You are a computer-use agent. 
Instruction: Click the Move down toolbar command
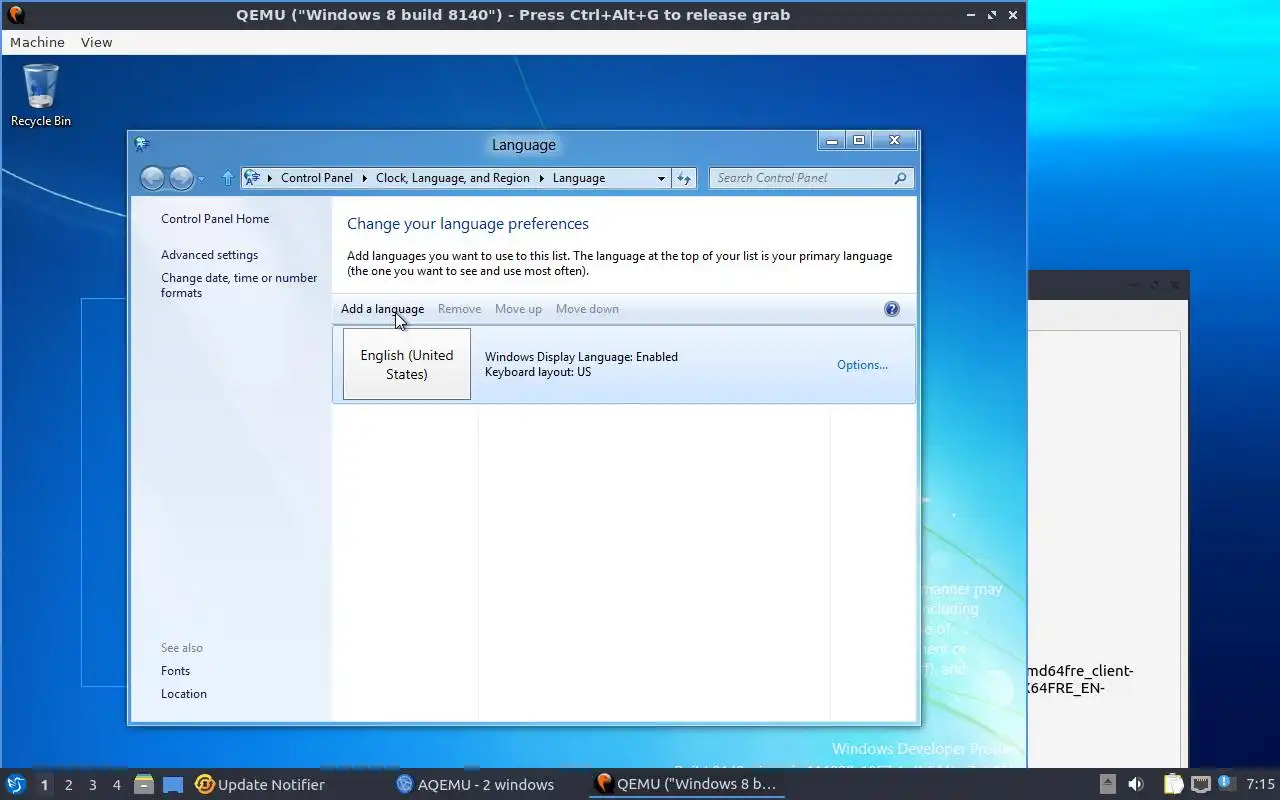point(587,309)
